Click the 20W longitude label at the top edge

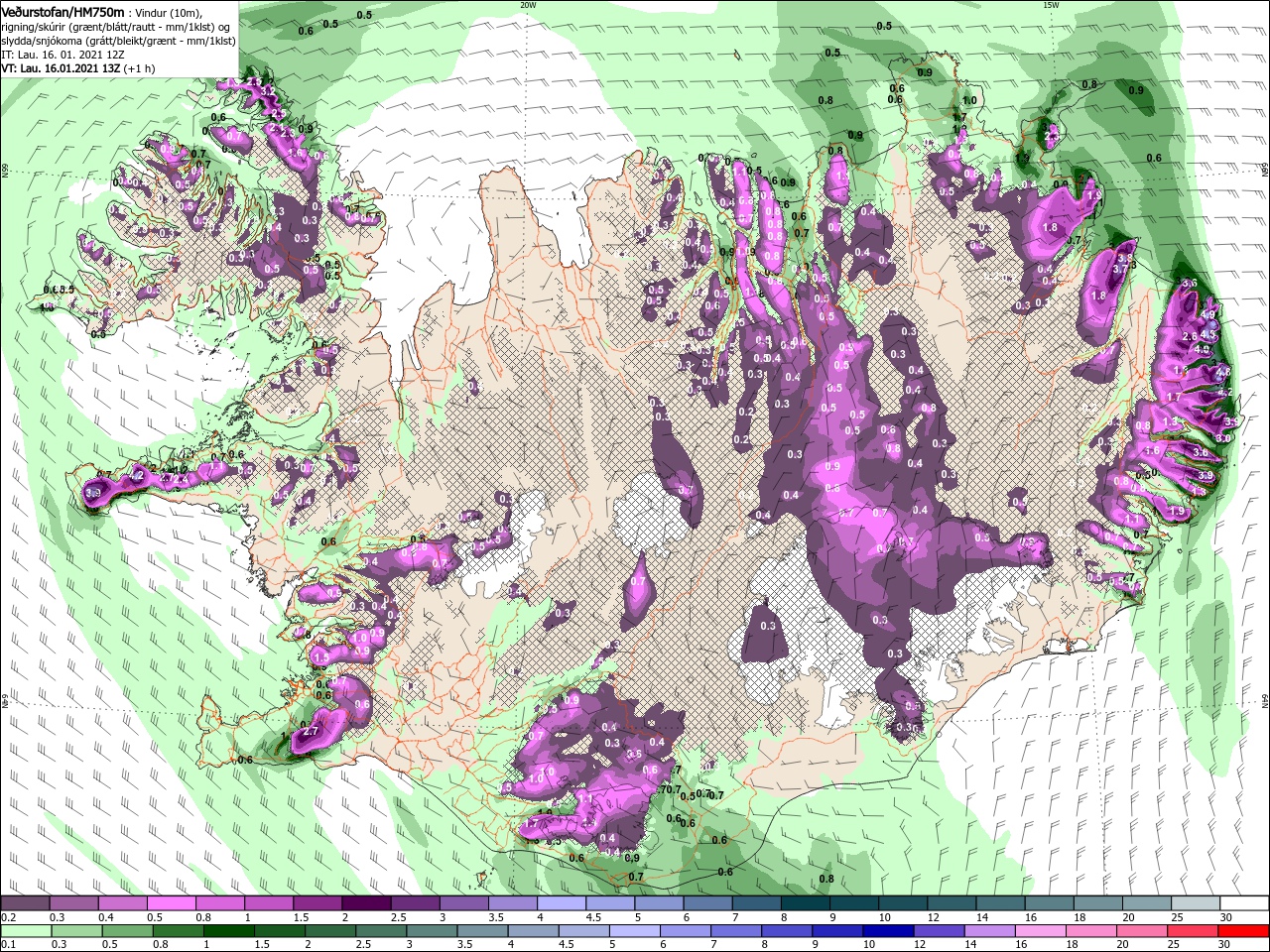point(528,5)
